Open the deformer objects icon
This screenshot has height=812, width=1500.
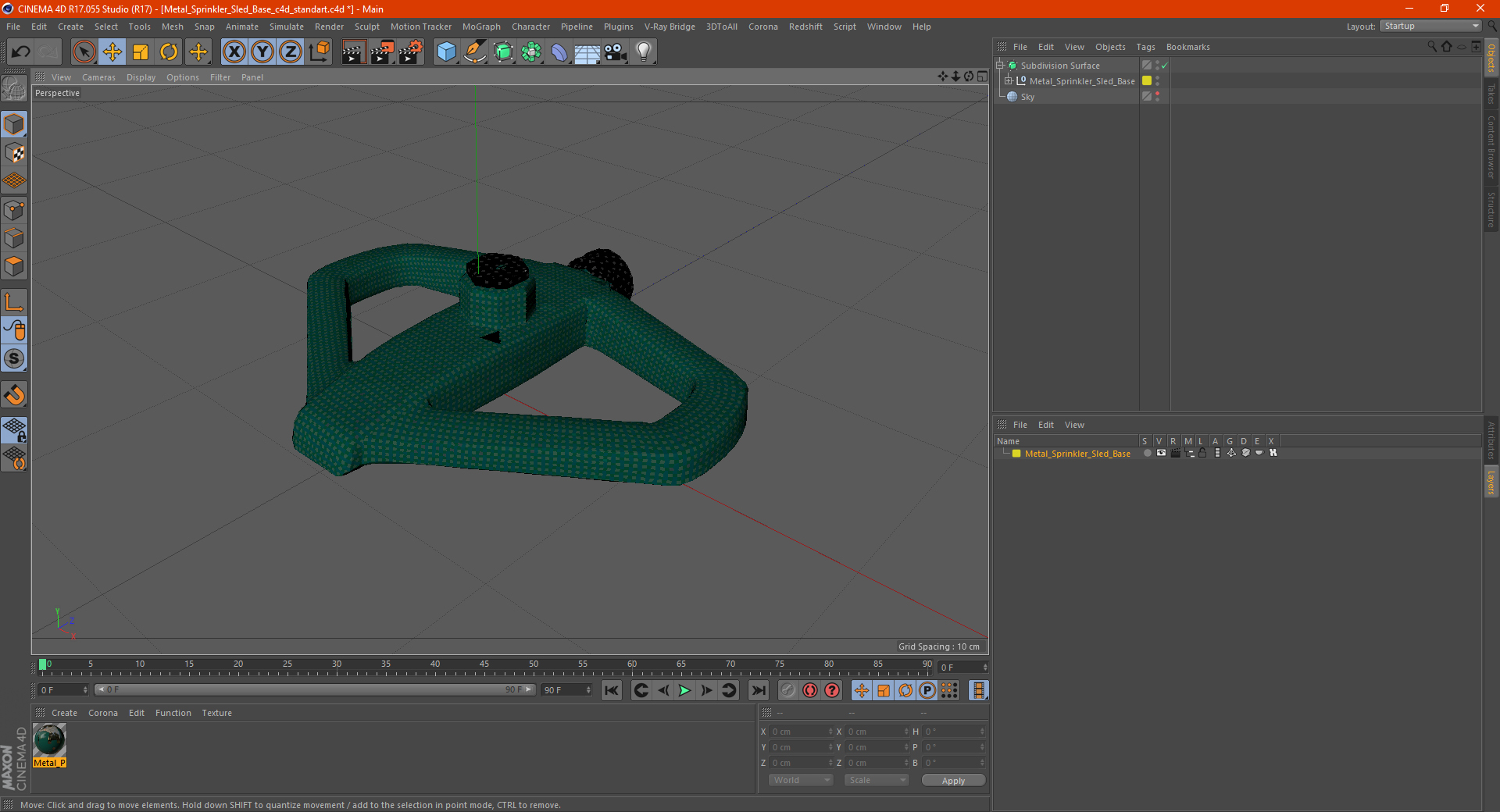click(559, 52)
